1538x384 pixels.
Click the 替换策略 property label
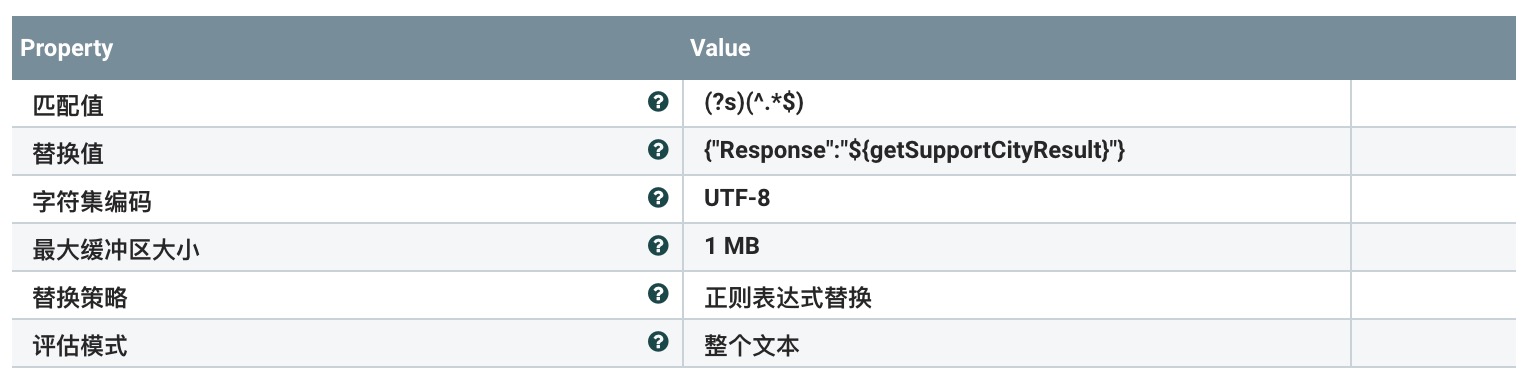point(80,296)
